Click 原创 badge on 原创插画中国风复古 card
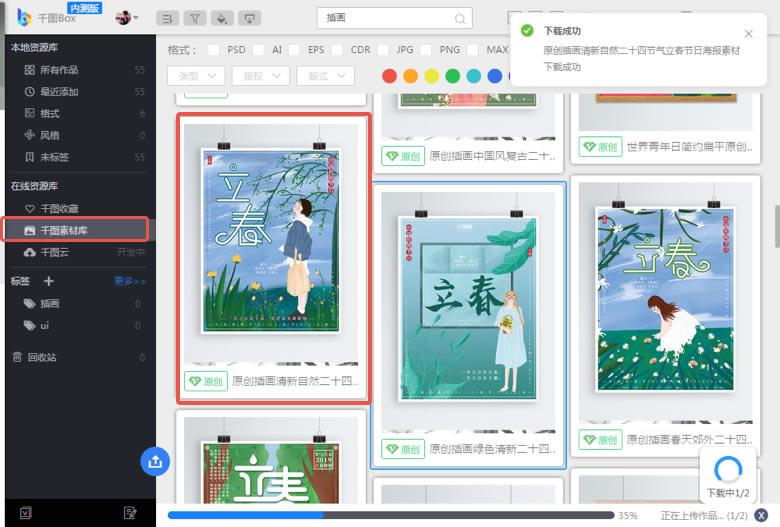 coord(403,156)
